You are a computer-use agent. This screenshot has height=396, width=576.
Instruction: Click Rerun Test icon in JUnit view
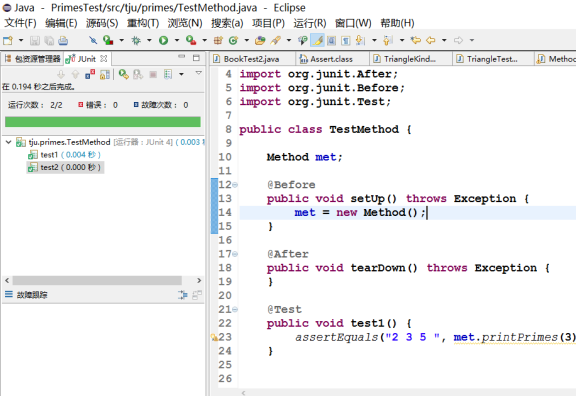(x=123, y=75)
